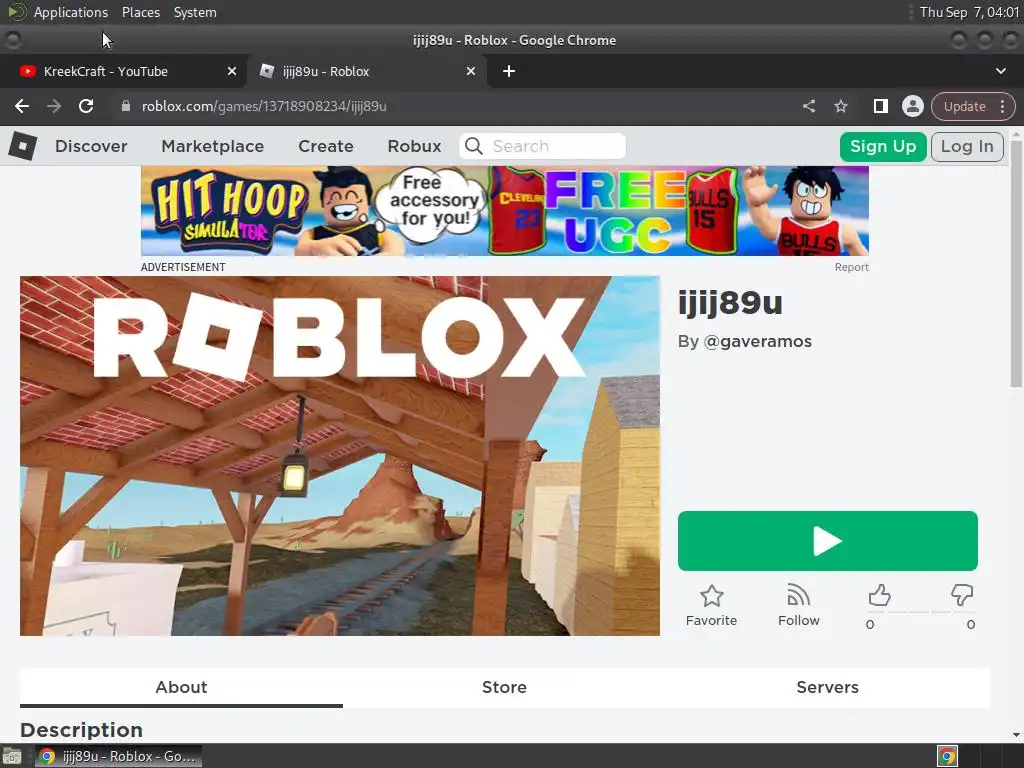Image resolution: width=1024 pixels, height=768 pixels.
Task: Click the Log In button
Action: 967,146
